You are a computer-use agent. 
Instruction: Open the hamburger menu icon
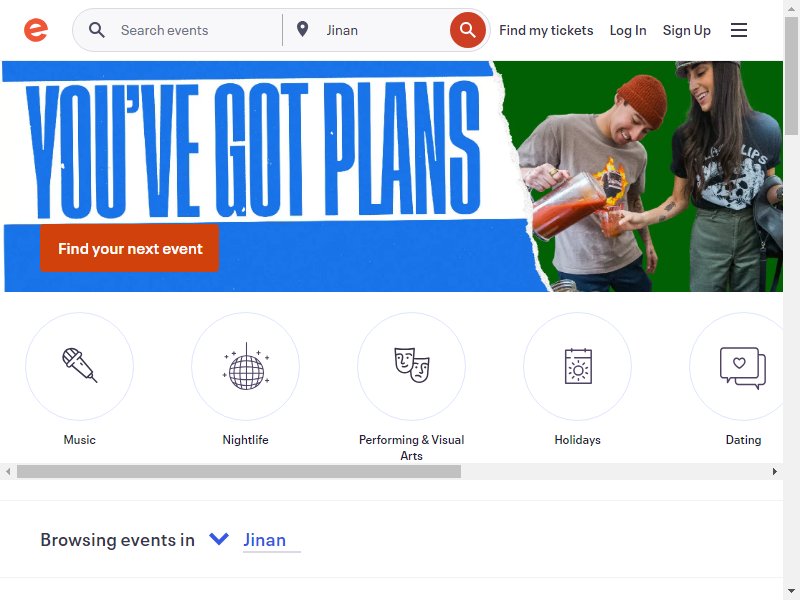[x=738, y=30]
